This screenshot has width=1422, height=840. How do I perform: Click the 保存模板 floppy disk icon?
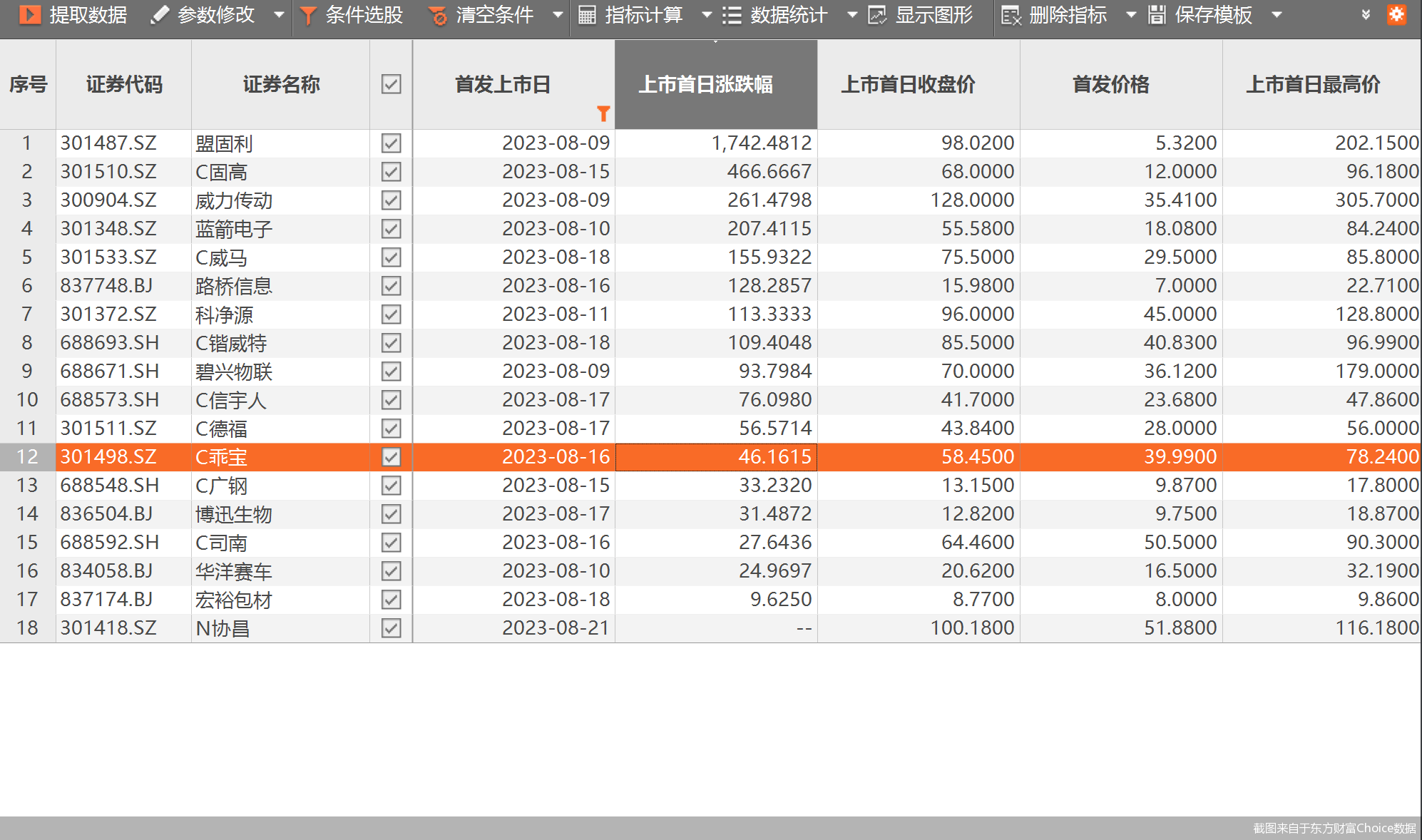pyautogui.click(x=1157, y=15)
